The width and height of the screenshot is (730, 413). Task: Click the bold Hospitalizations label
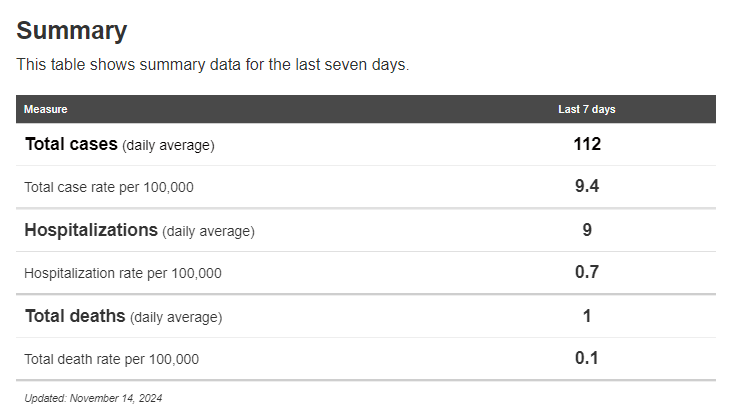91,230
